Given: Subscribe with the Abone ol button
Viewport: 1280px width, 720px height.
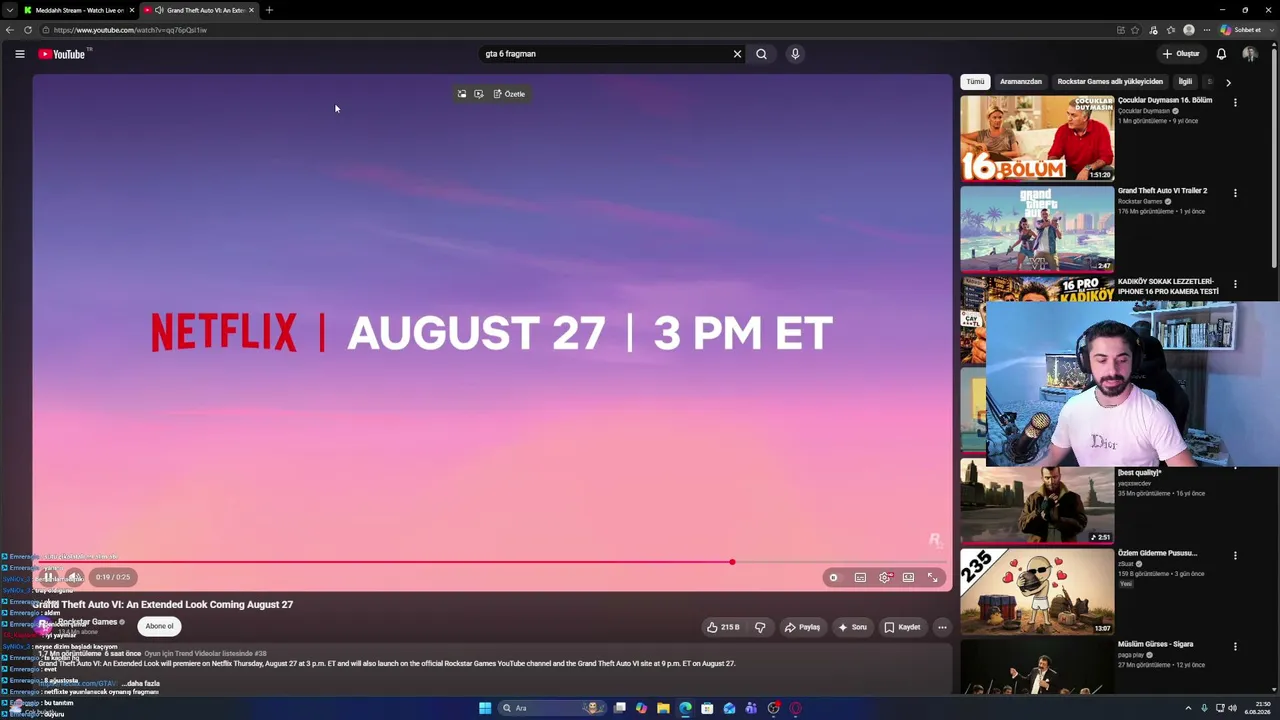Looking at the screenshot, I should point(159,626).
